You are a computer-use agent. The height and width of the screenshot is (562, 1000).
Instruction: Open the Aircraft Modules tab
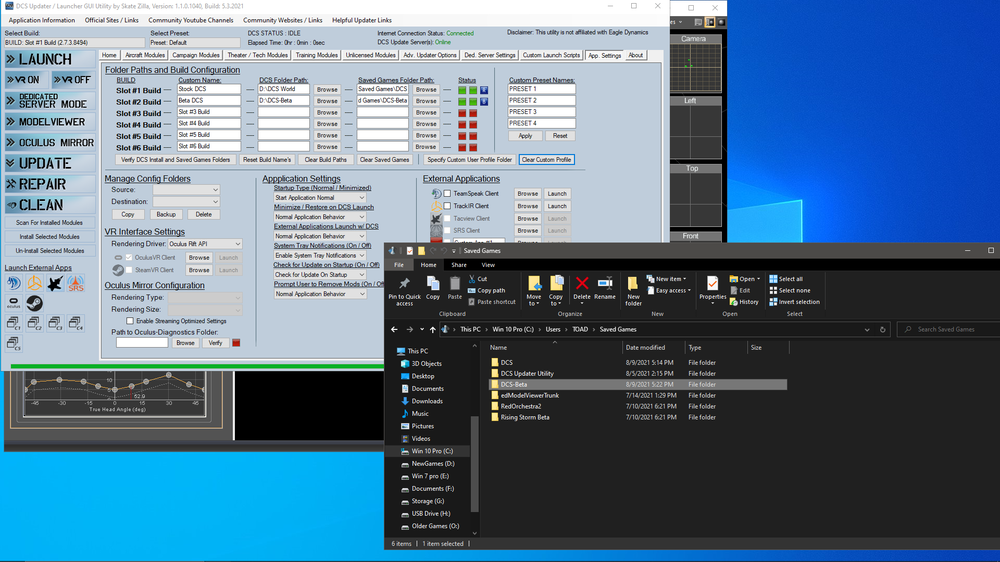[145, 55]
